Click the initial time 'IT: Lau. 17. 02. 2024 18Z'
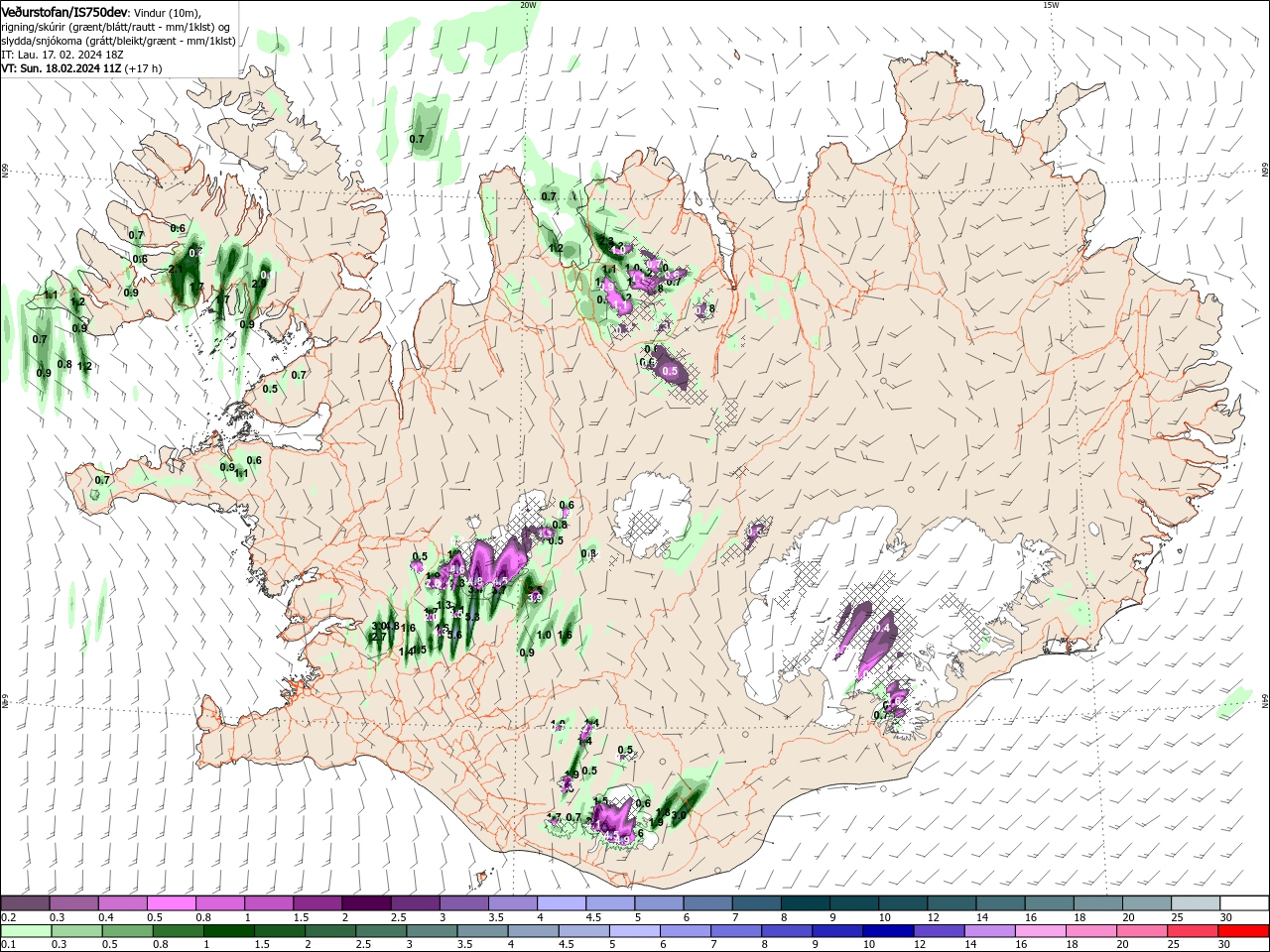Screen dimensions: 1270x952 tap(63, 55)
